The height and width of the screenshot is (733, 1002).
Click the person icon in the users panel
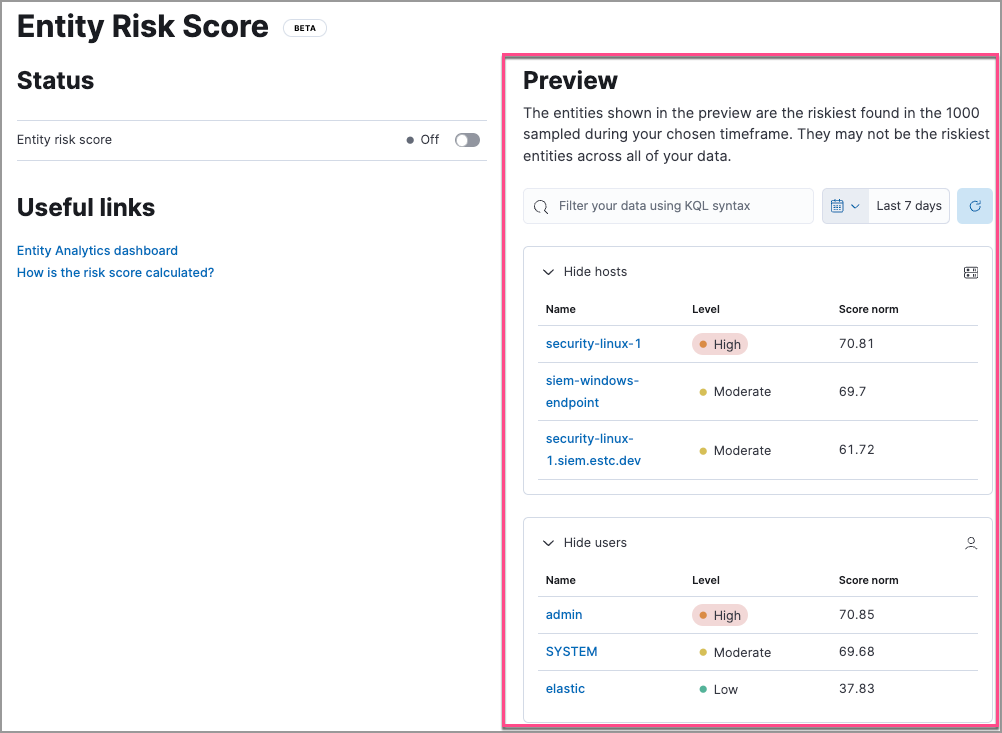(970, 542)
